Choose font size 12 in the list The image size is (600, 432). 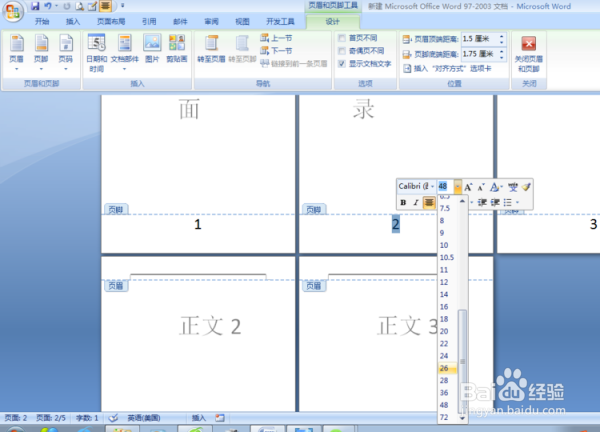coord(447,282)
